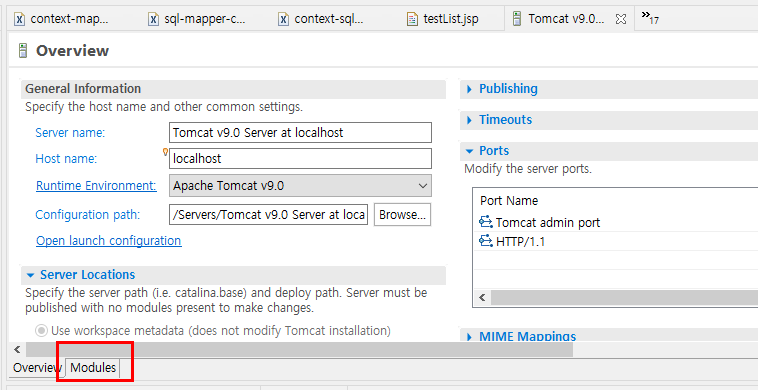Switch to the Overview bottom tab
This screenshot has height=390, width=758.
point(37,368)
